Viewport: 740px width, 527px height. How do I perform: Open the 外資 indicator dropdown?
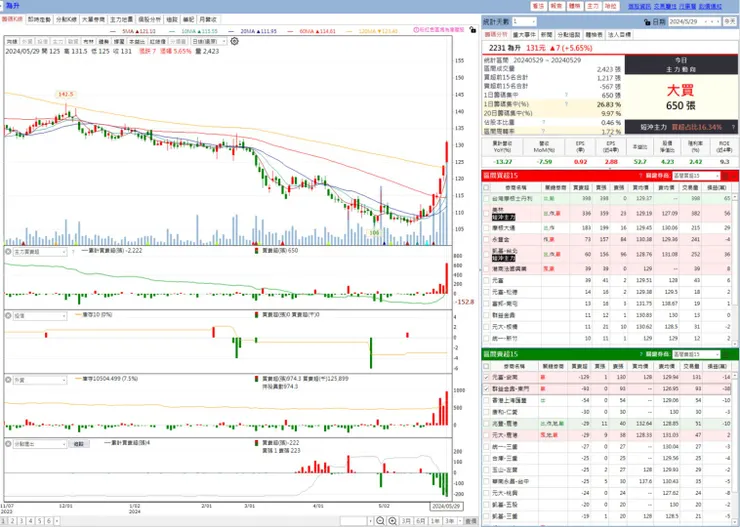[x=40, y=380]
